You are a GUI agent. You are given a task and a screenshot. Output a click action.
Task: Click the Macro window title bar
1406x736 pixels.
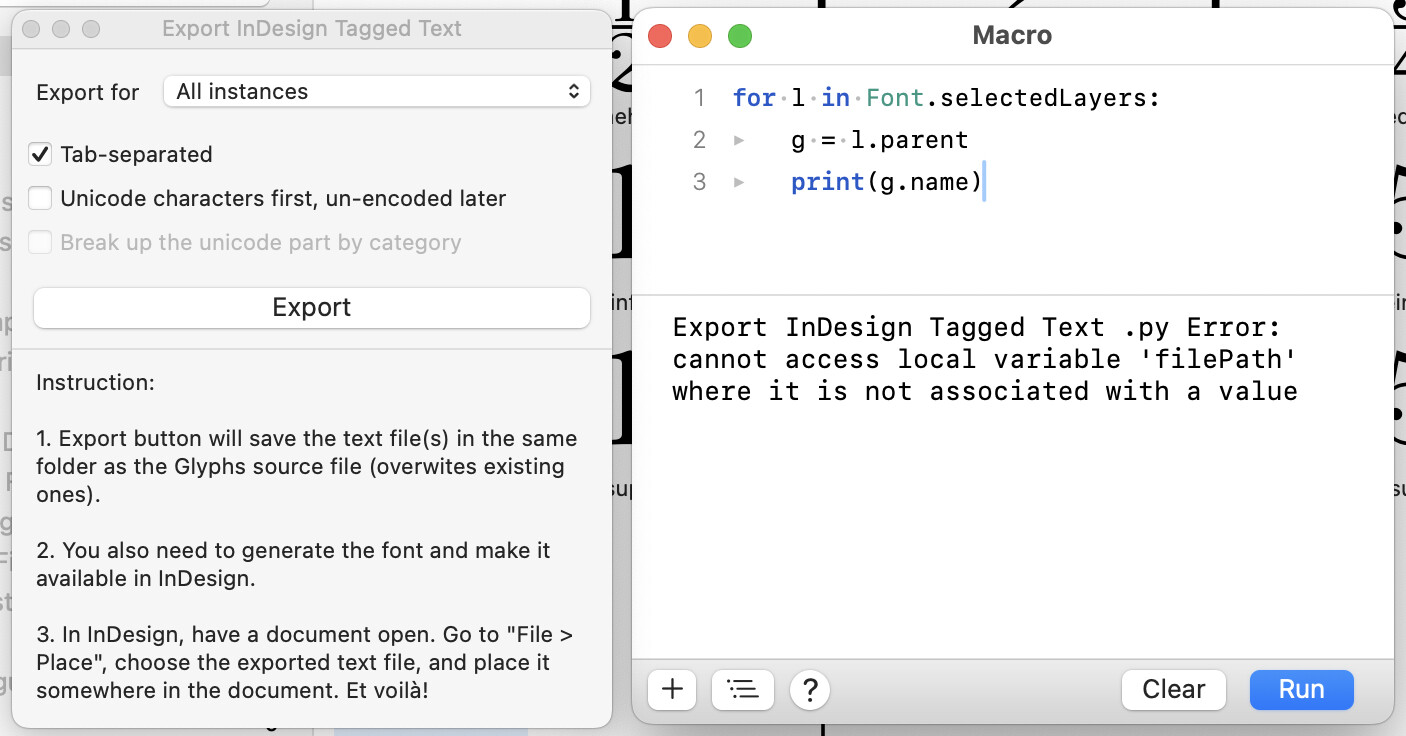[x=1011, y=37]
